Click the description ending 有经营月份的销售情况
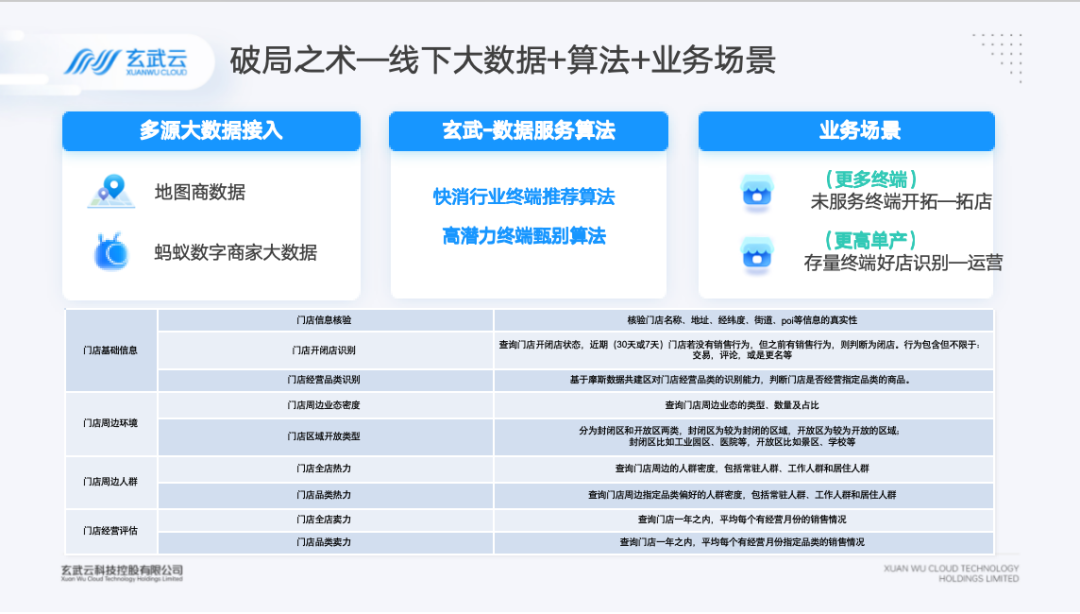 (742, 520)
